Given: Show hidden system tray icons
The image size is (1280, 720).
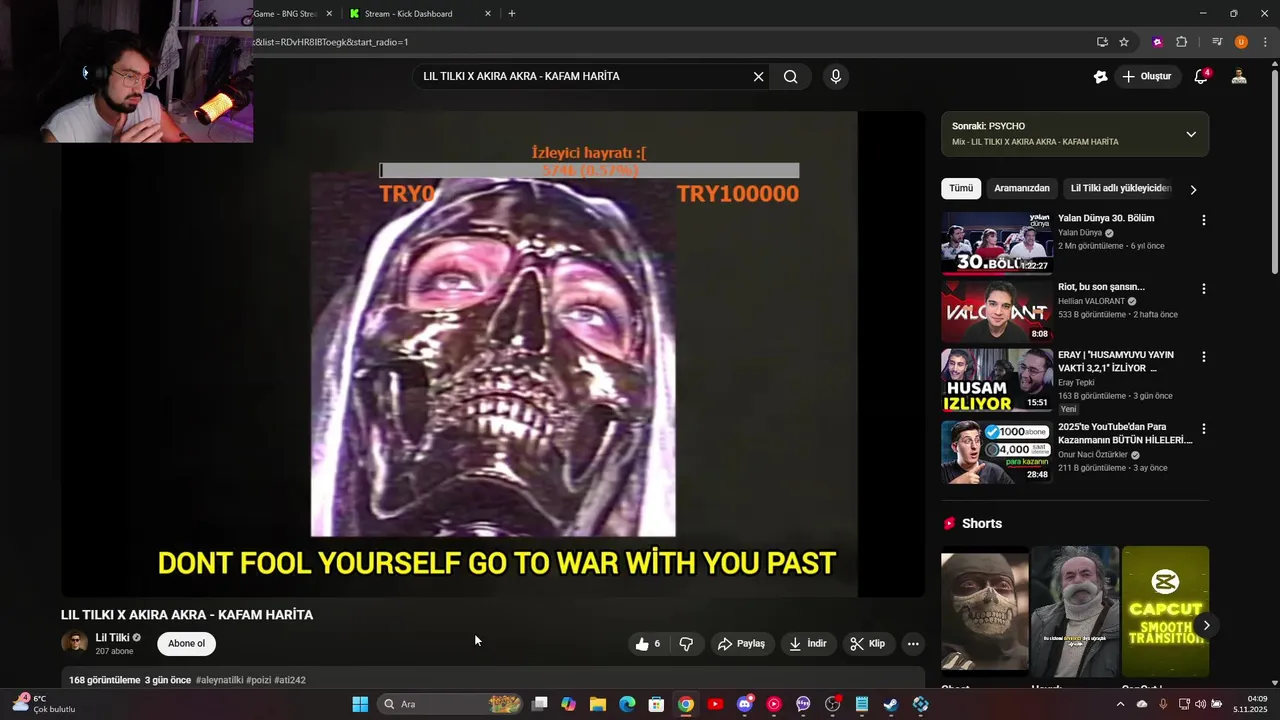Looking at the screenshot, I should (1122, 704).
